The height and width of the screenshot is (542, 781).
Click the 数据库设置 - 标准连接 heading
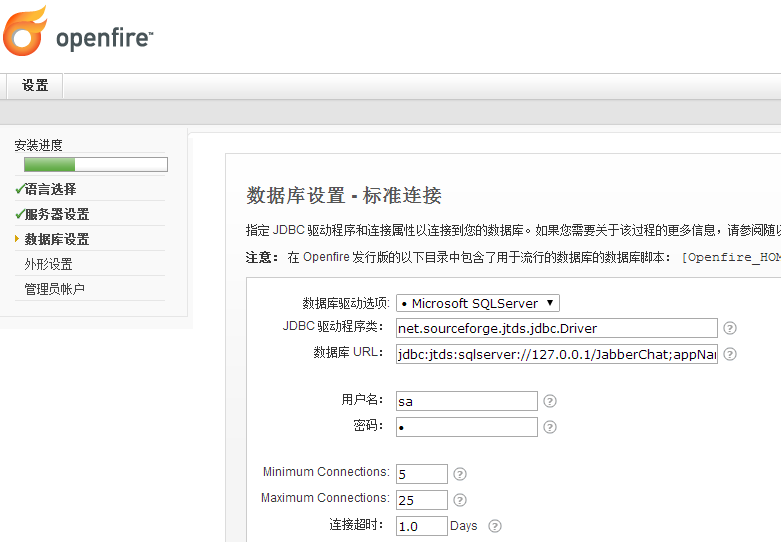pos(344,195)
